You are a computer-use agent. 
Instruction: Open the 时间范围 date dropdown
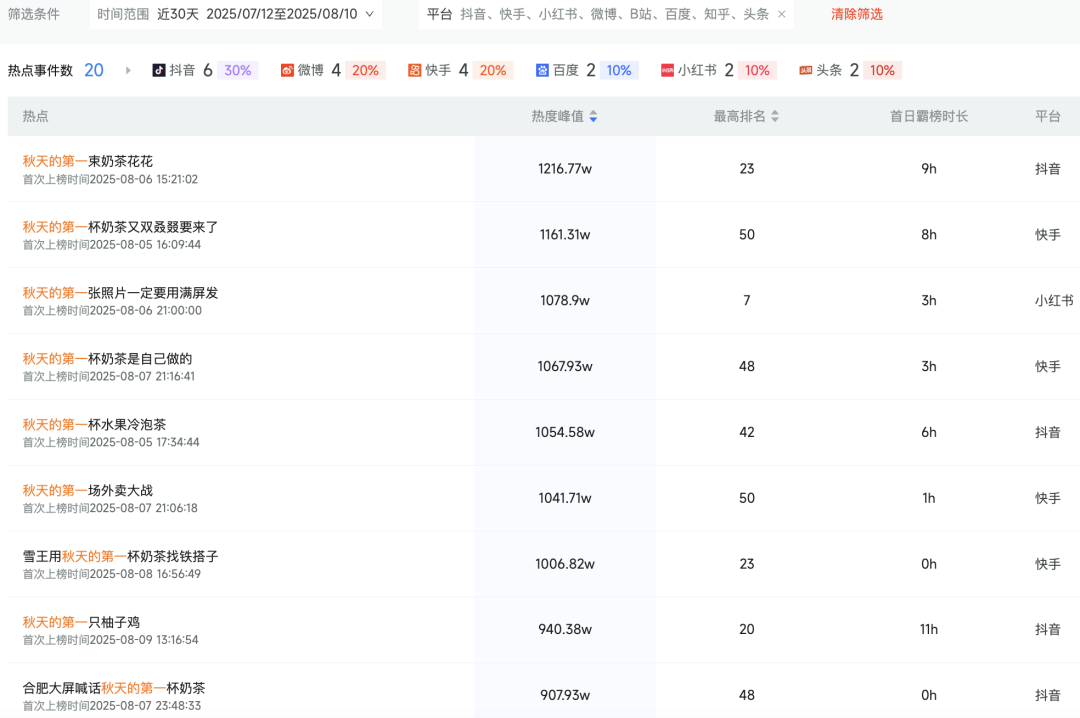236,14
